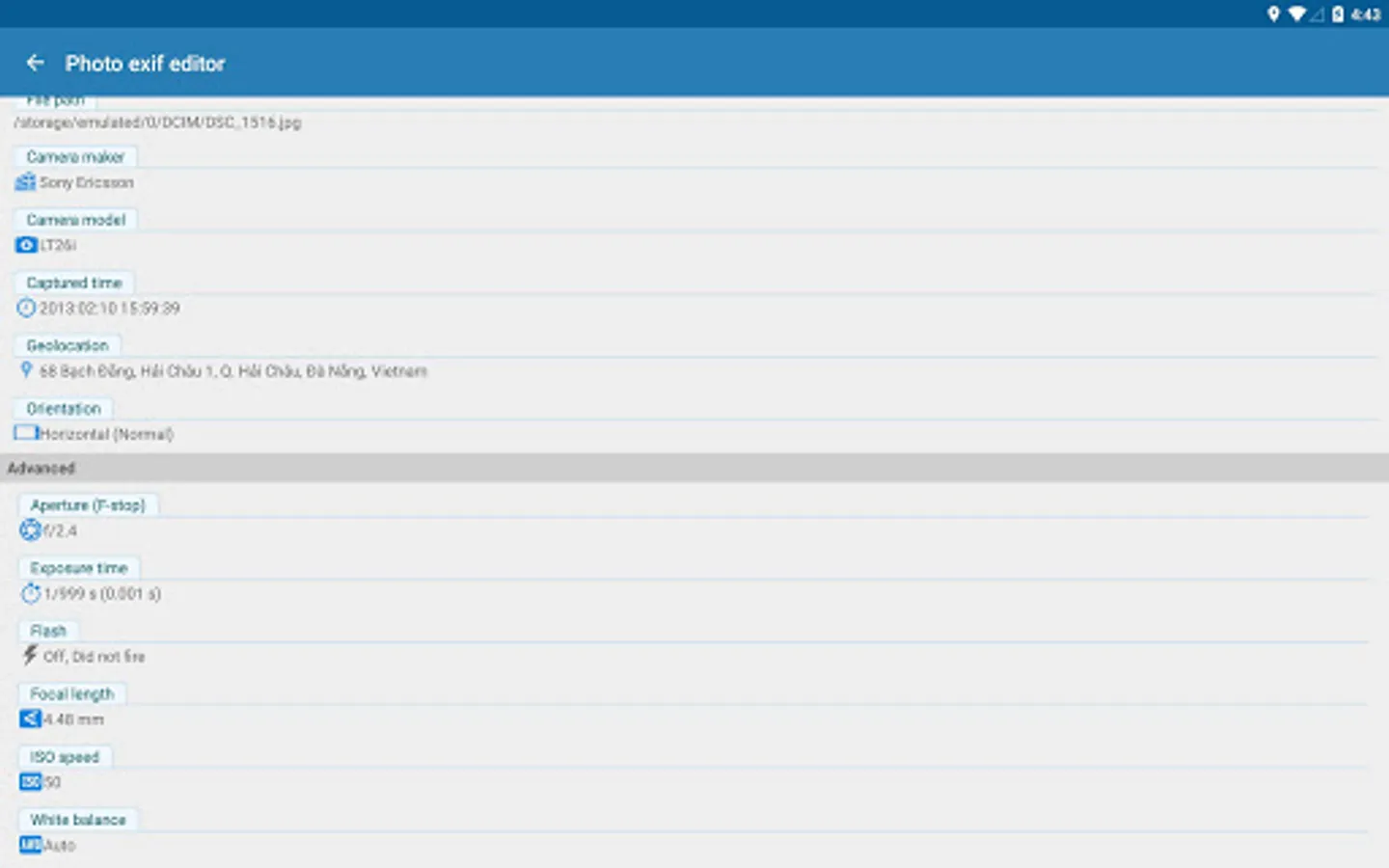Image resolution: width=1389 pixels, height=868 pixels.
Task: Tap the Wi-Fi icon in status bar
Action: (x=1297, y=14)
